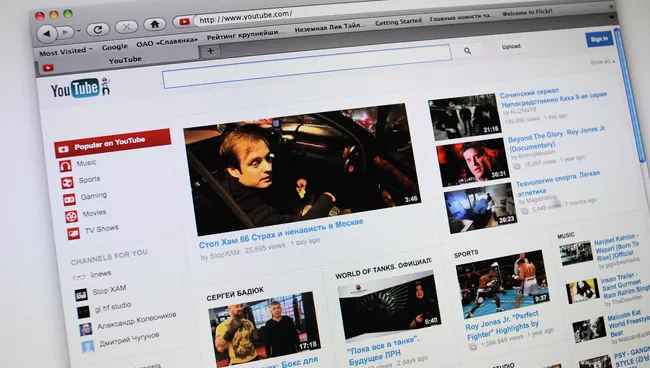Screen dimensions: 650x368
Task: Click the blue Sign in button
Action: [x=599, y=39]
